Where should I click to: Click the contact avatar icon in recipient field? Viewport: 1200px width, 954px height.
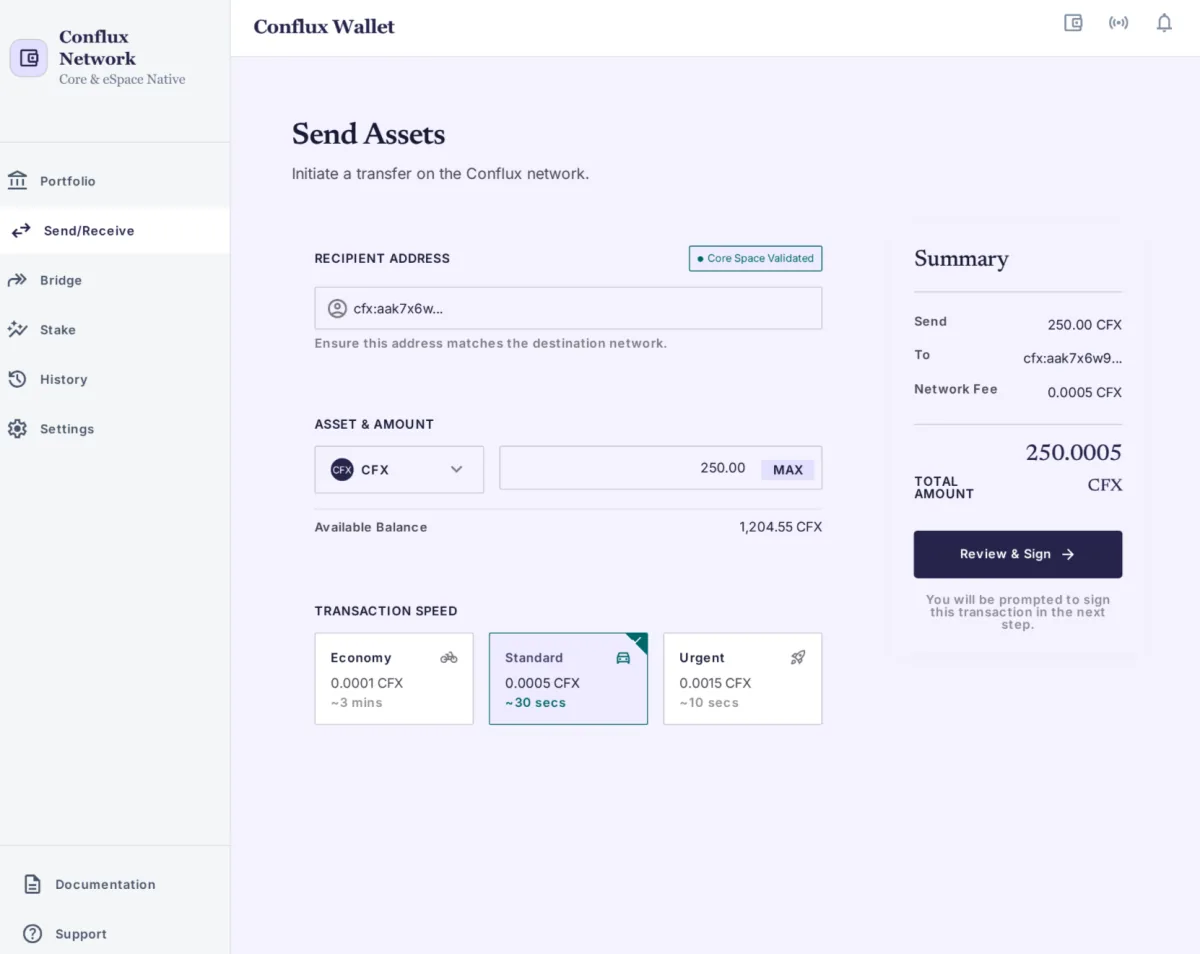tap(337, 308)
